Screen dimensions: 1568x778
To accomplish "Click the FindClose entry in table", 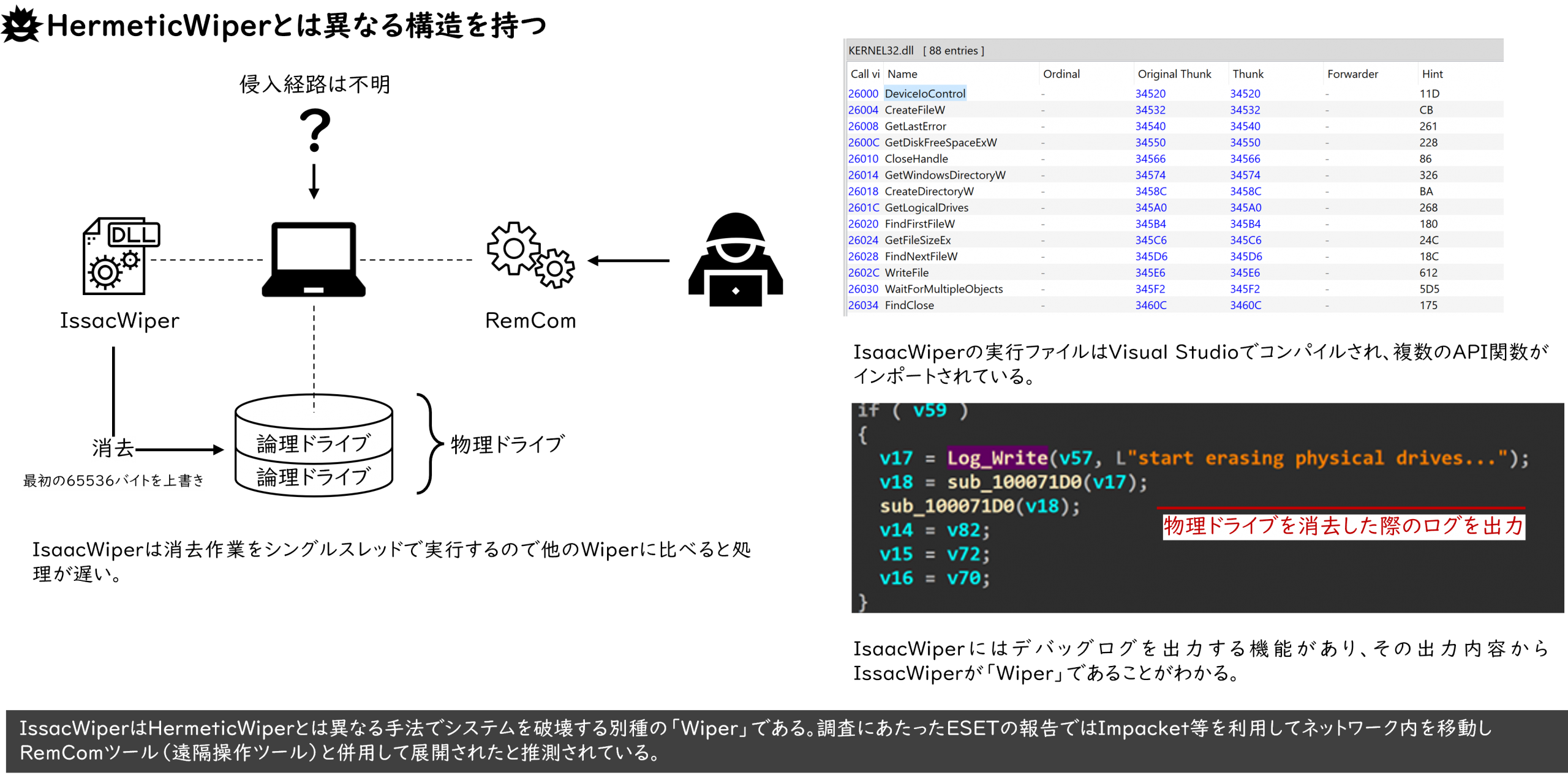I will pyautogui.click(x=909, y=305).
